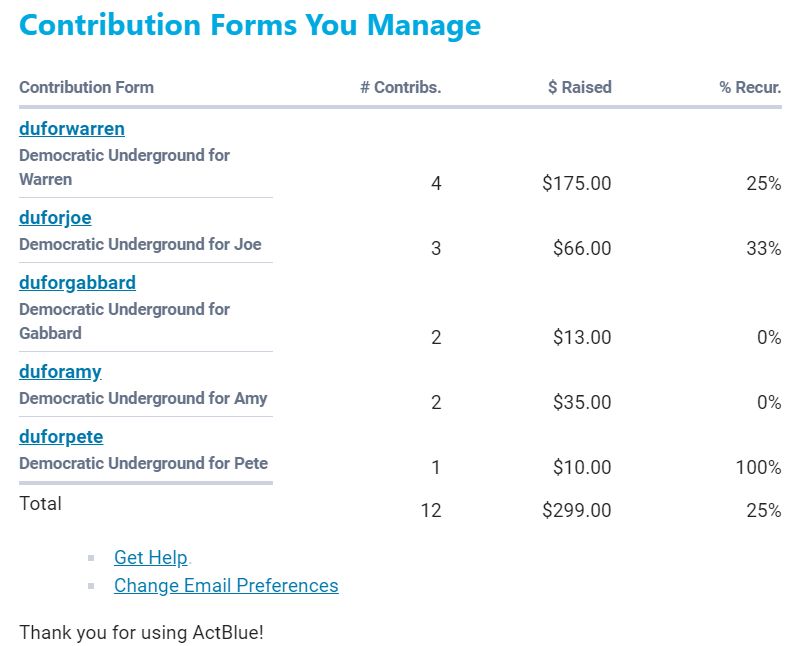Viewport: 797px width, 646px height.
Task: Click the Get Help link
Action: point(150,557)
